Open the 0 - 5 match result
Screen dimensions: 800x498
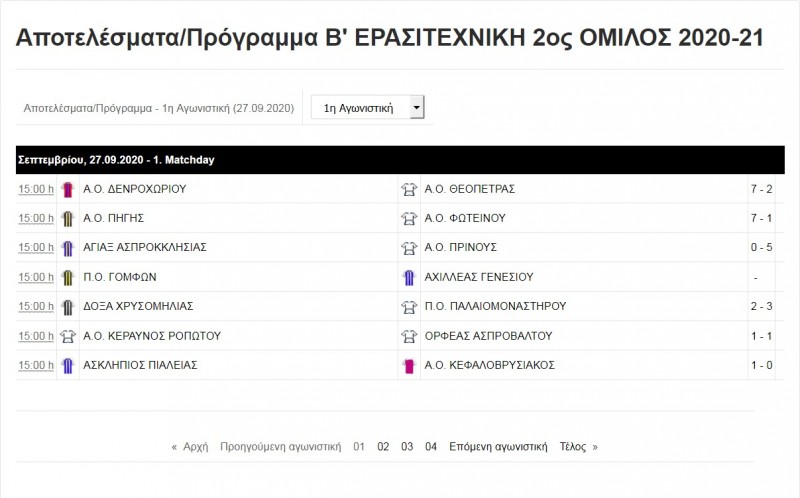click(x=761, y=248)
